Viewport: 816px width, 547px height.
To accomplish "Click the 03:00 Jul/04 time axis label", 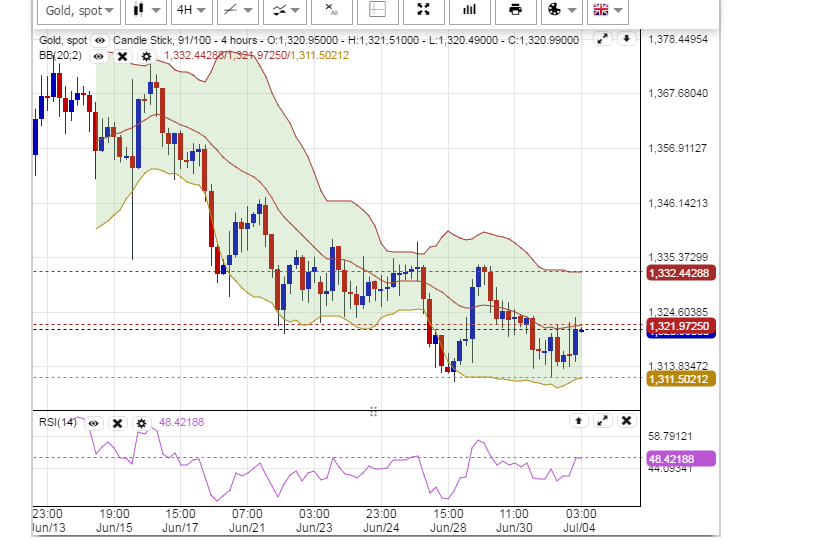I will click(580, 521).
